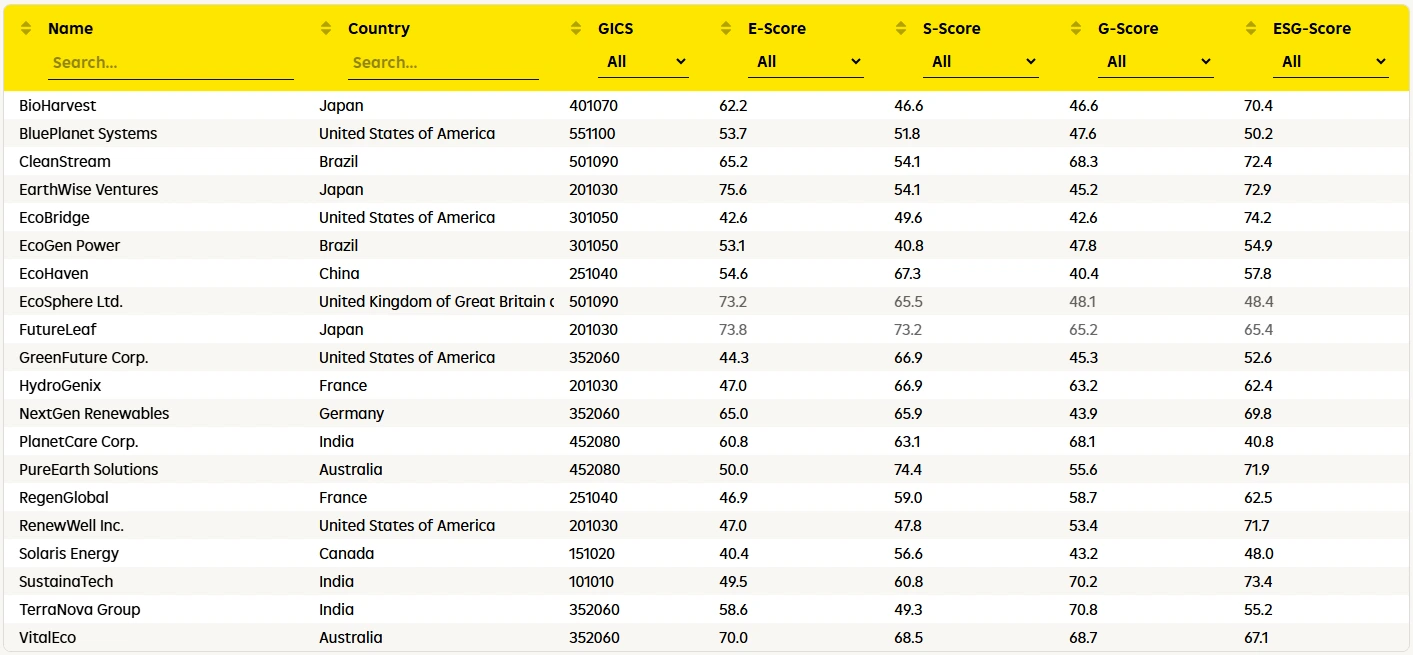Screen dimensions: 1413x655
Task: Sort by E-Score using its arrow icon
Action: click(726, 29)
